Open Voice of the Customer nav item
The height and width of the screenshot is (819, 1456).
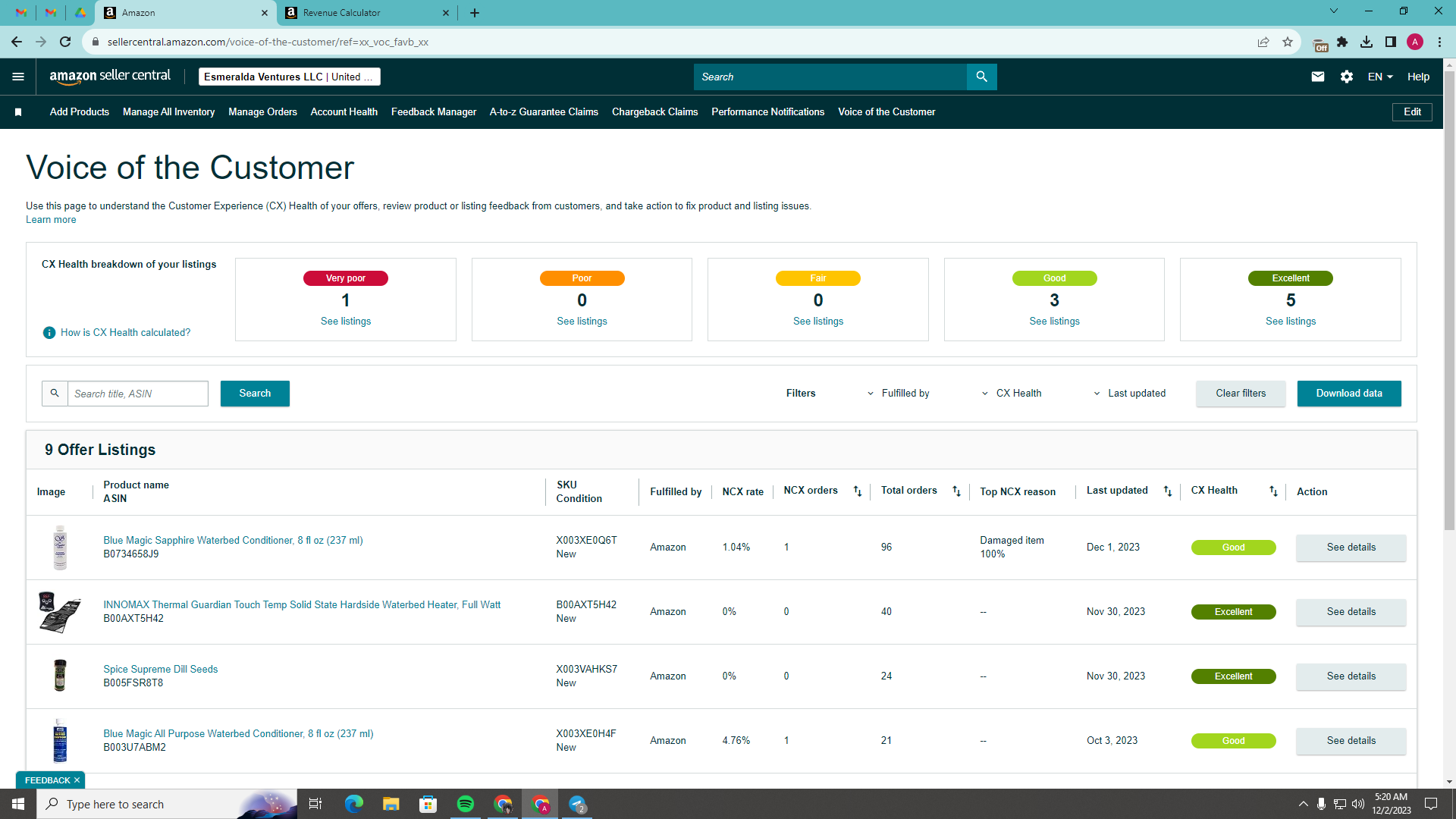(886, 112)
